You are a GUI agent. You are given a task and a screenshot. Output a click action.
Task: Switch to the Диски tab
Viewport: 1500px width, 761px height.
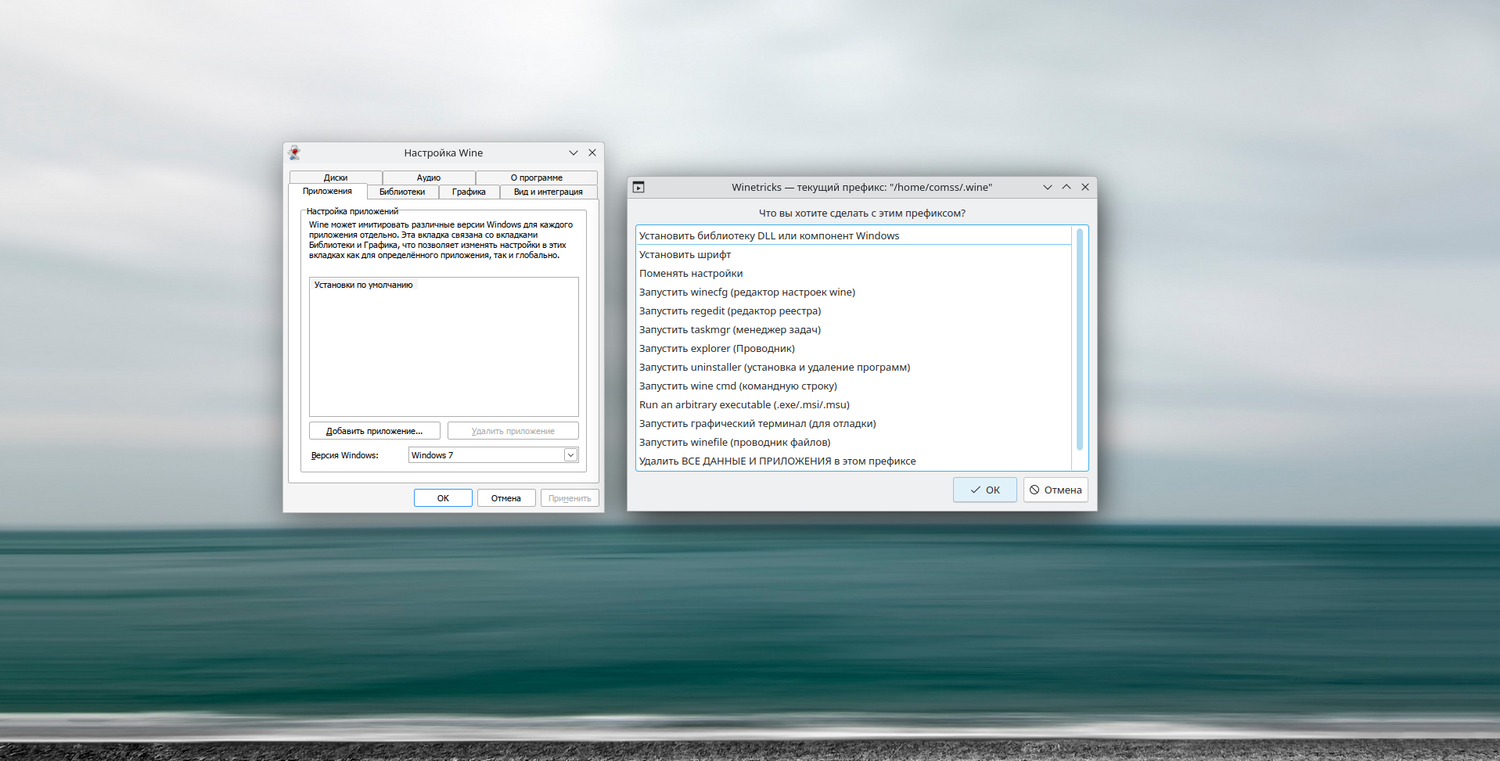335,178
